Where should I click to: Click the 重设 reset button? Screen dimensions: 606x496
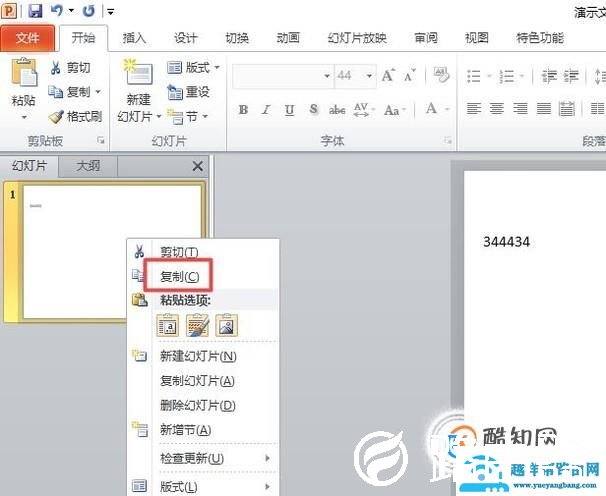pyautogui.click(x=189, y=92)
